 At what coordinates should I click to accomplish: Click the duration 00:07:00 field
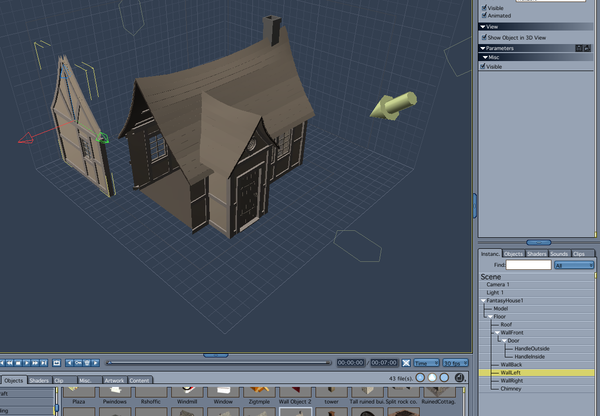[x=384, y=363]
